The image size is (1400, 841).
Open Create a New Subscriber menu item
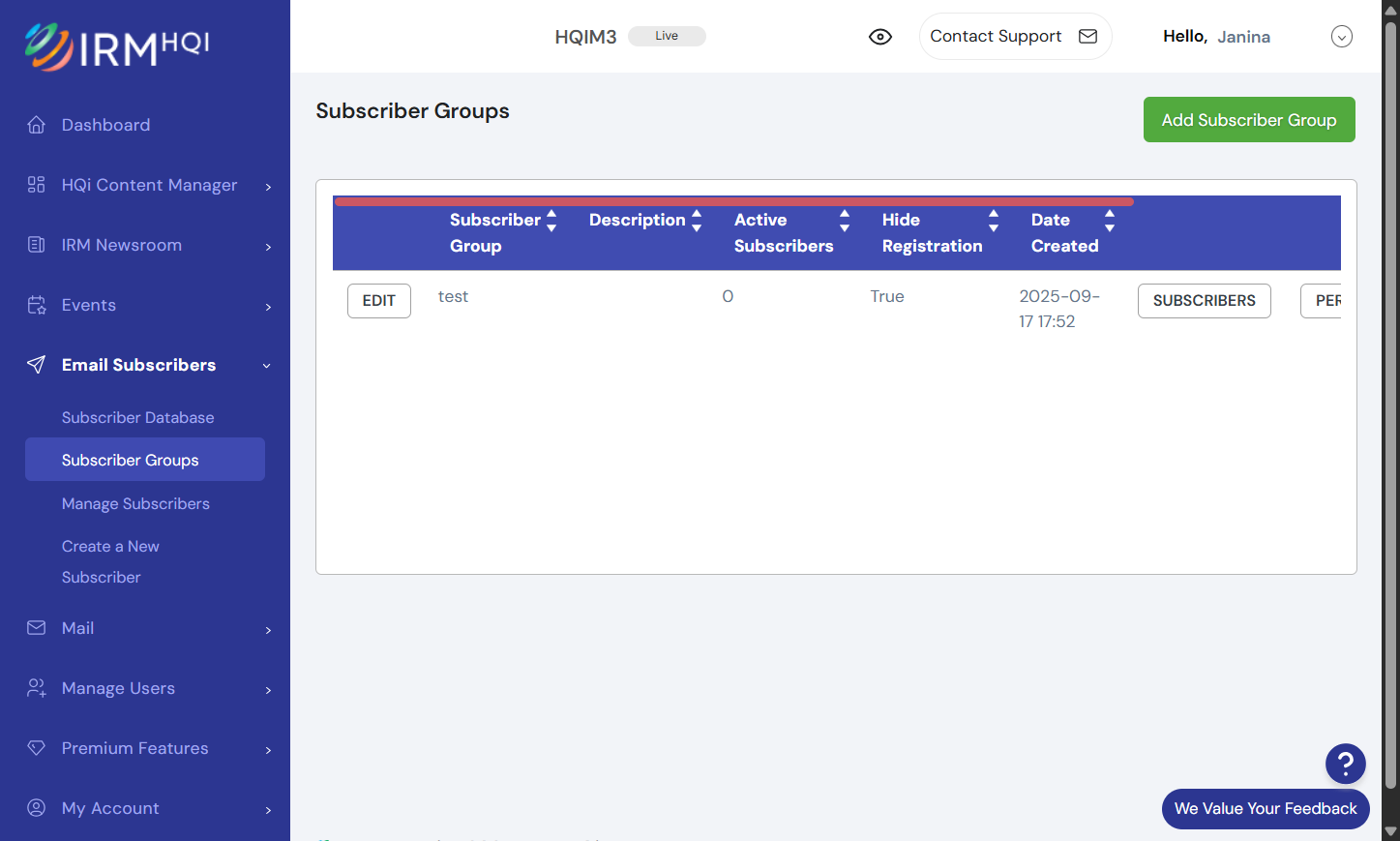point(110,561)
